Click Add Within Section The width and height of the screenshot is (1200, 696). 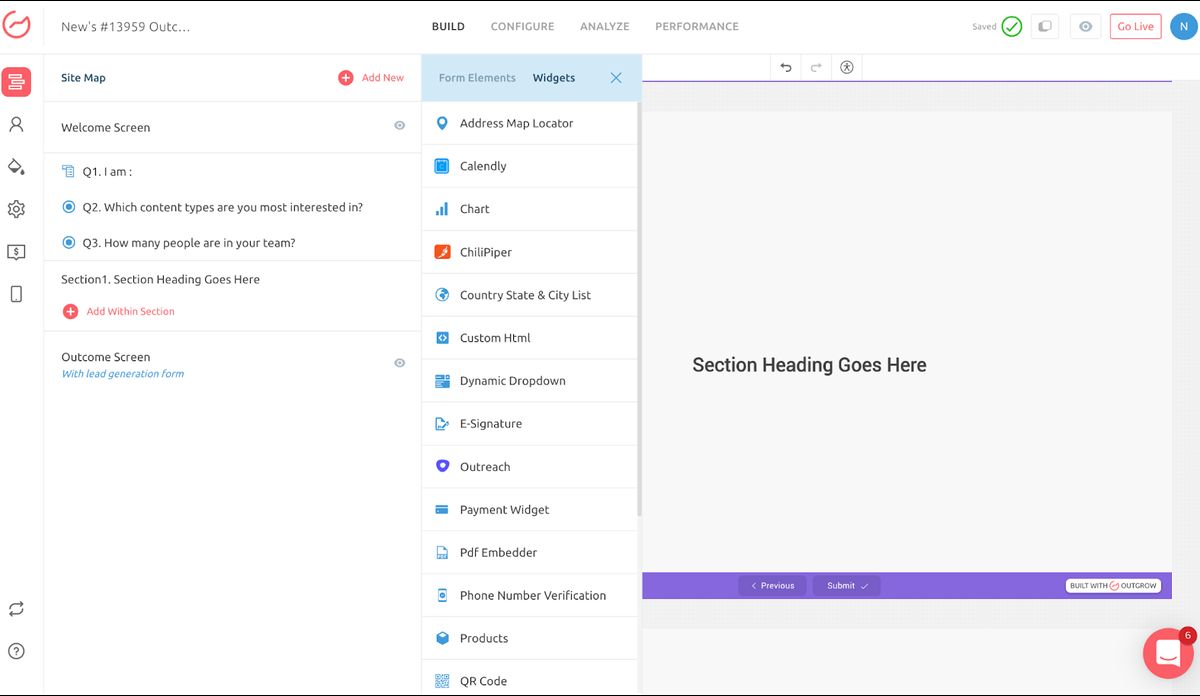(130, 312)
